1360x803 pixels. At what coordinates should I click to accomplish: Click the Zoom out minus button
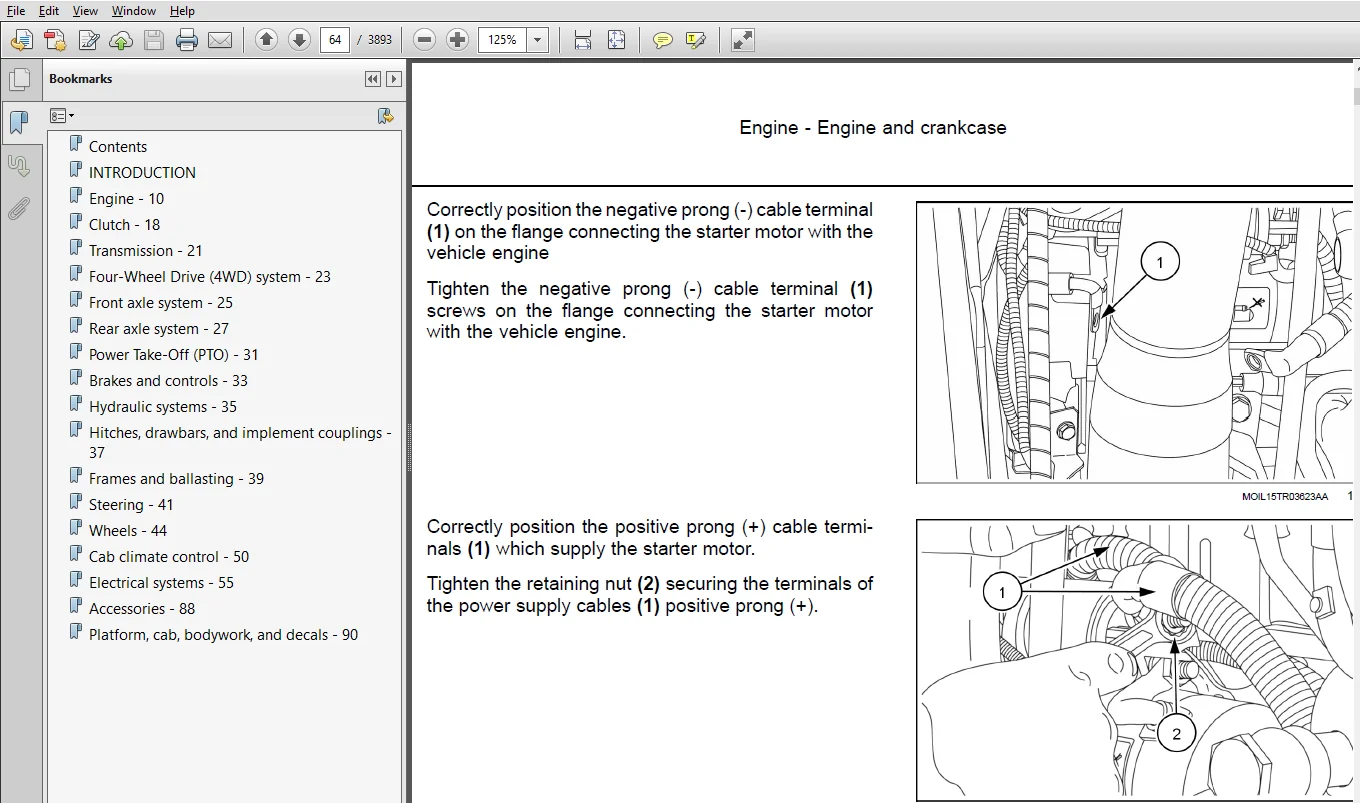click(x=425, y=40)
